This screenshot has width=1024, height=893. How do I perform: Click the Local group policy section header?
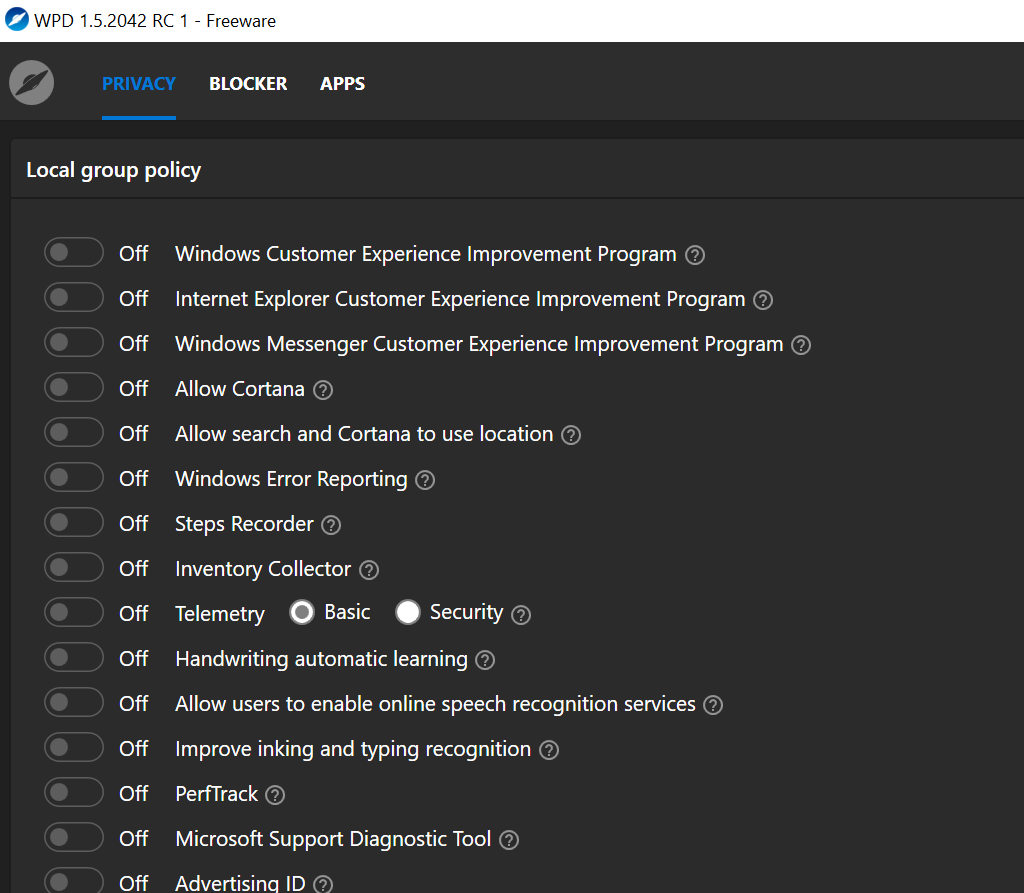pyautogui.click(x=114, y=170)
